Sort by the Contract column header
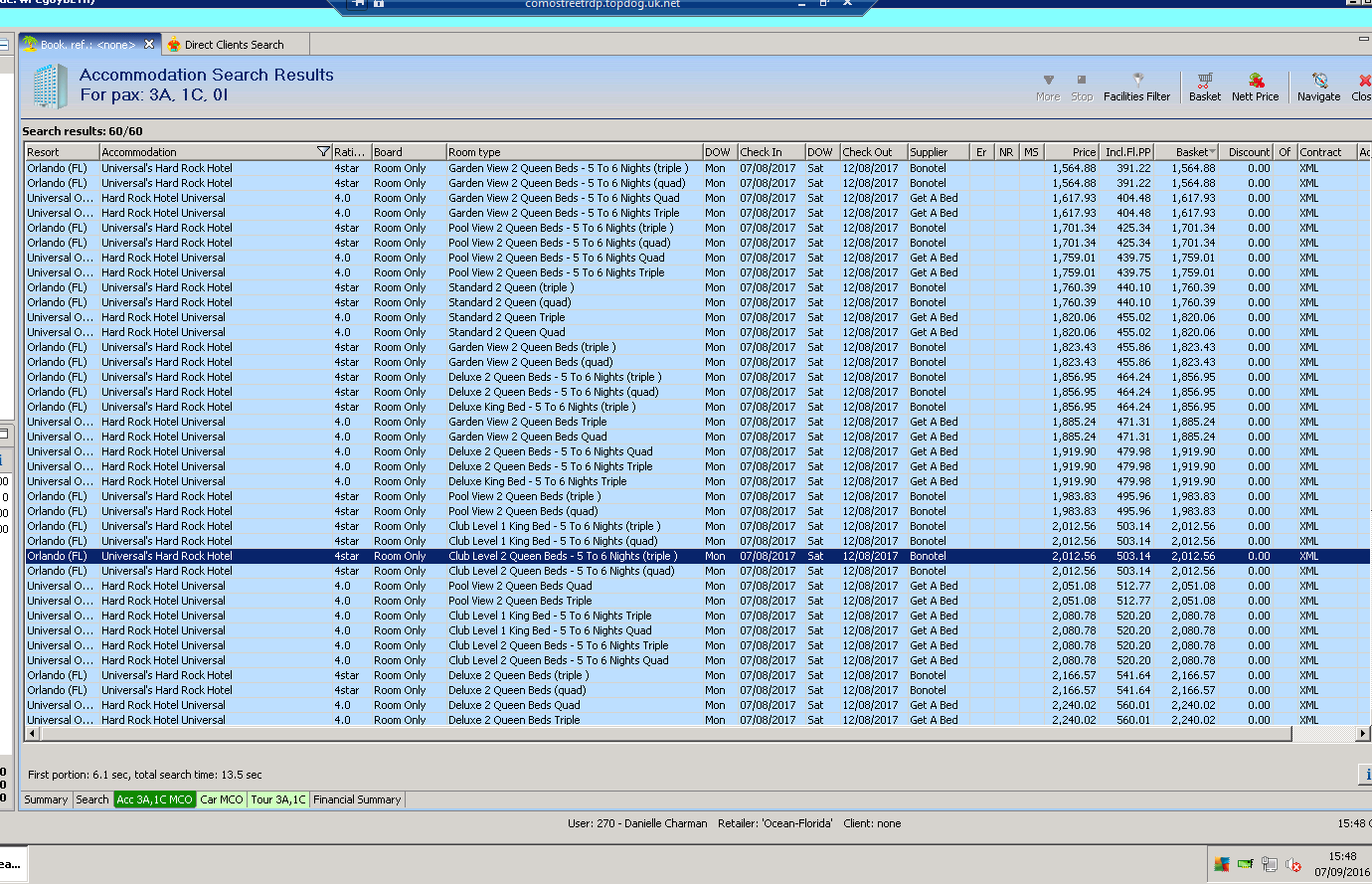1372x884 pixels. pyautogui.click(x=1326, y=152)
